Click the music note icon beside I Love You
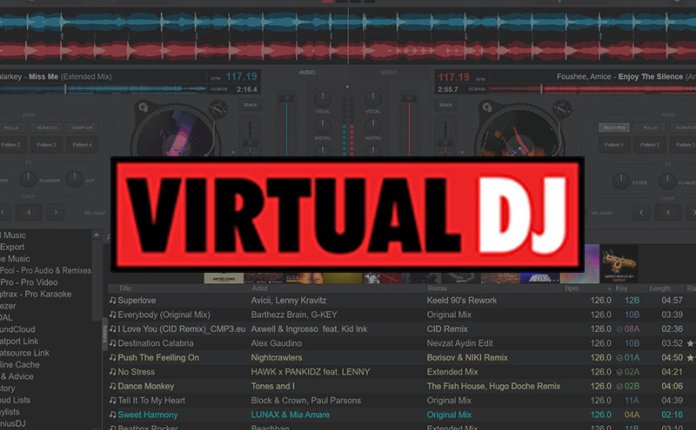The width and height of the screenshot is (696, 430). click(x=113, y=329)
